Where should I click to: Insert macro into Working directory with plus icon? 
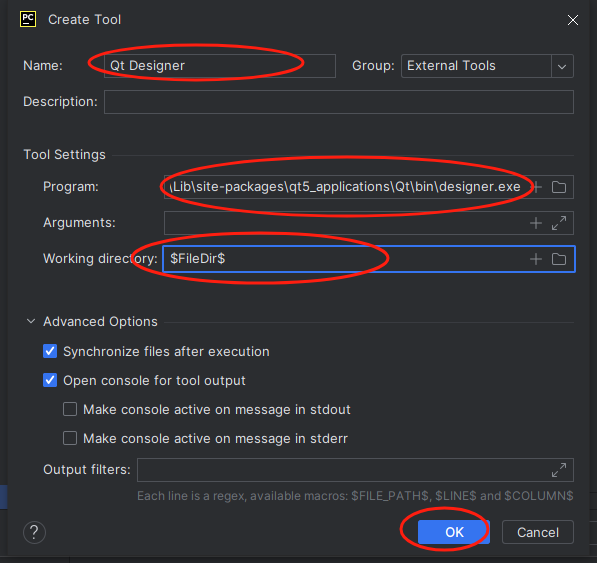click(536, 259)
